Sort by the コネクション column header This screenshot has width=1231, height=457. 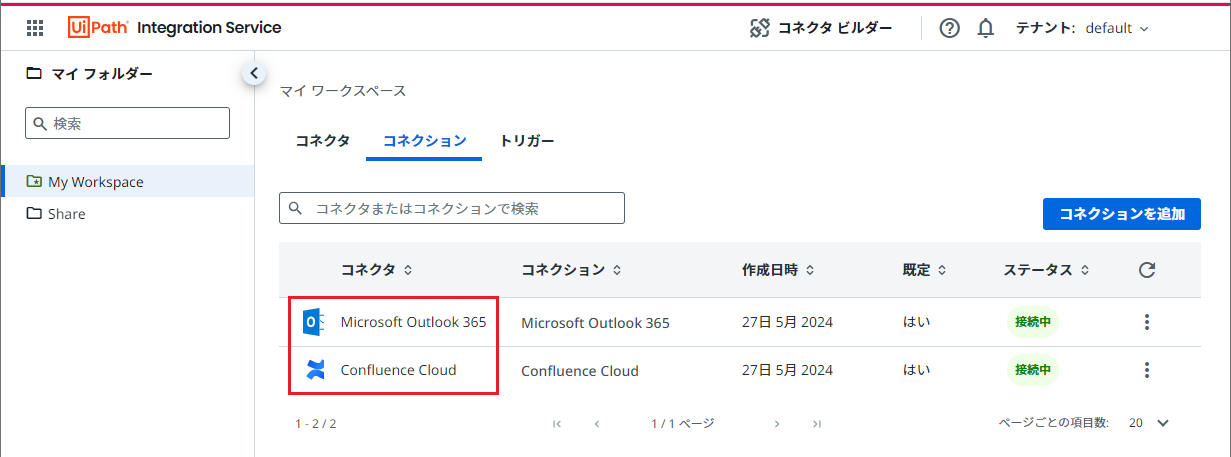(x=571, y=270)
